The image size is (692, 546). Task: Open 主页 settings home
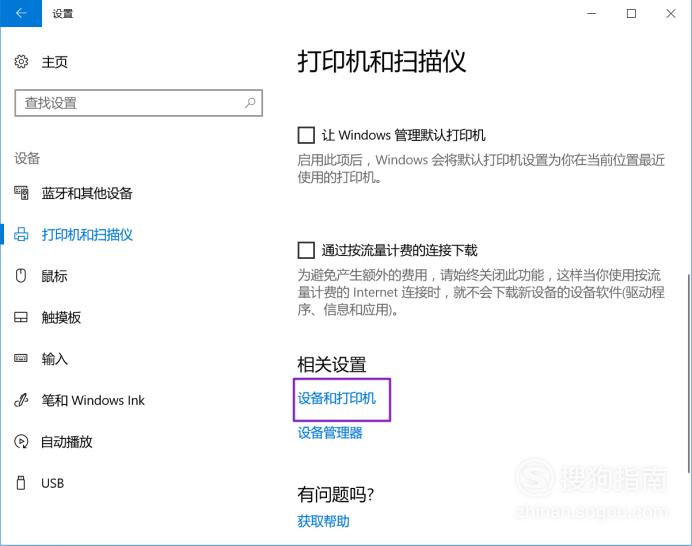coord(54,62)
